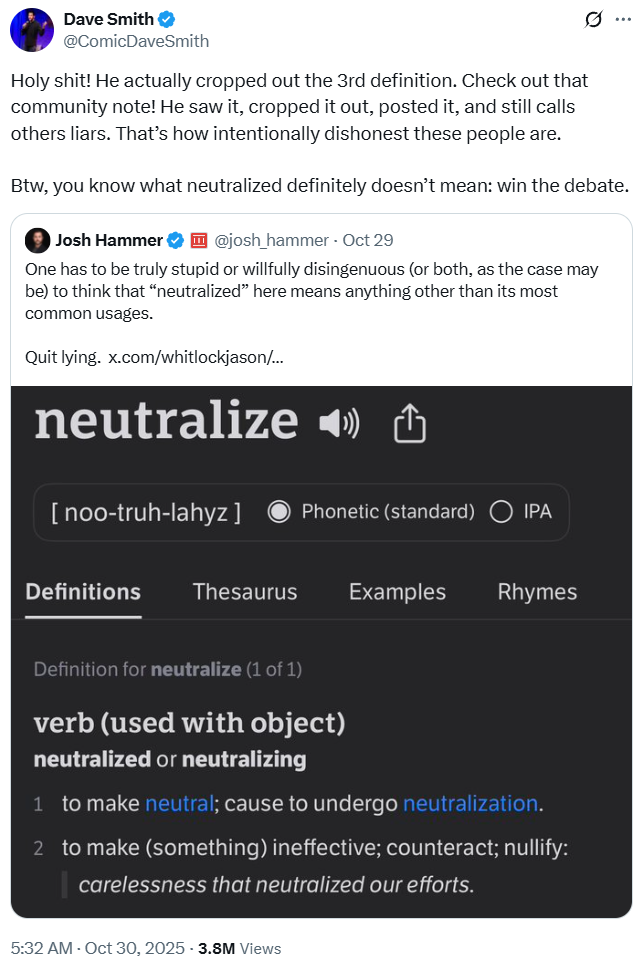Image resolution: width=638 pixels, height=964 pixels.
Task: Click the Grok icon in tweet header
Action: [593, 20]
